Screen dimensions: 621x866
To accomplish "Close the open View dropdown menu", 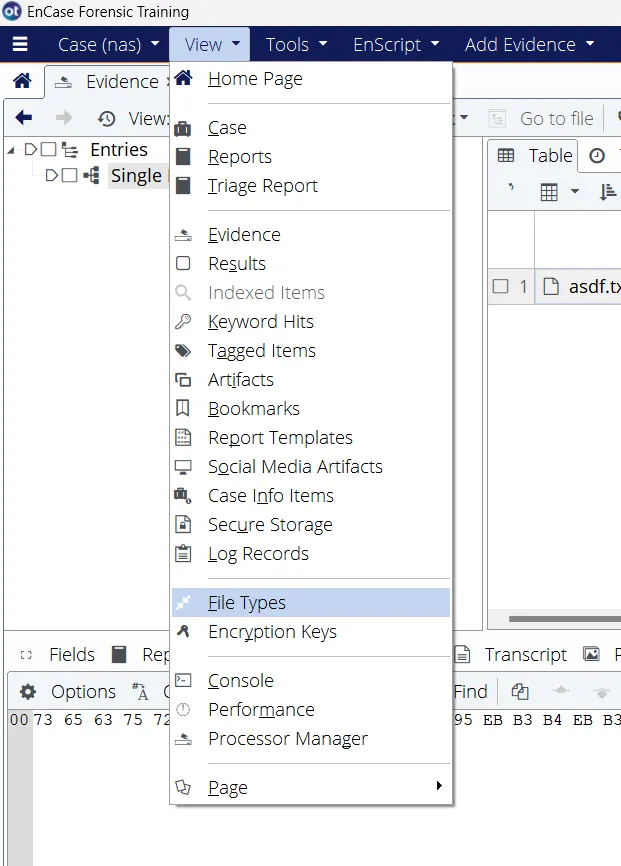I will point(209,44).
